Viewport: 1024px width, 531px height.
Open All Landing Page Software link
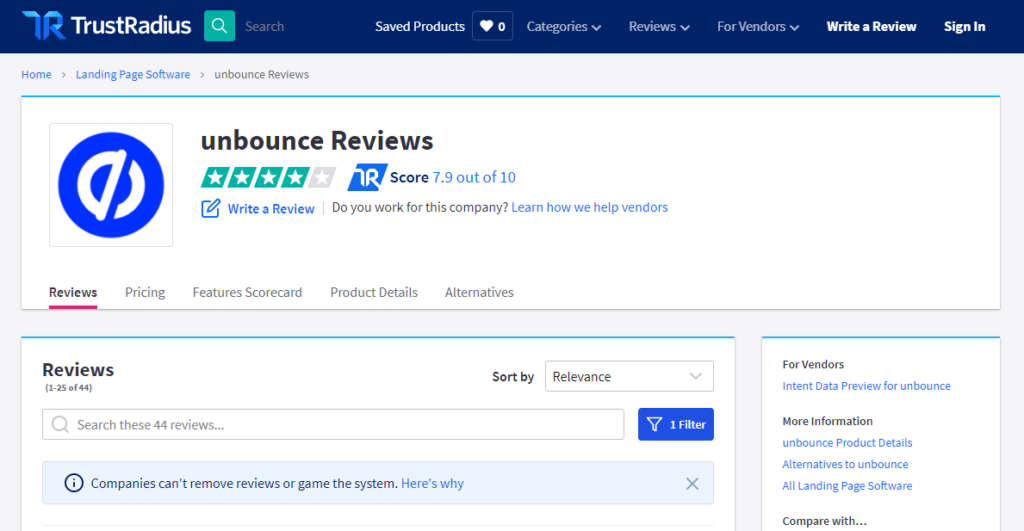[847, 486]
